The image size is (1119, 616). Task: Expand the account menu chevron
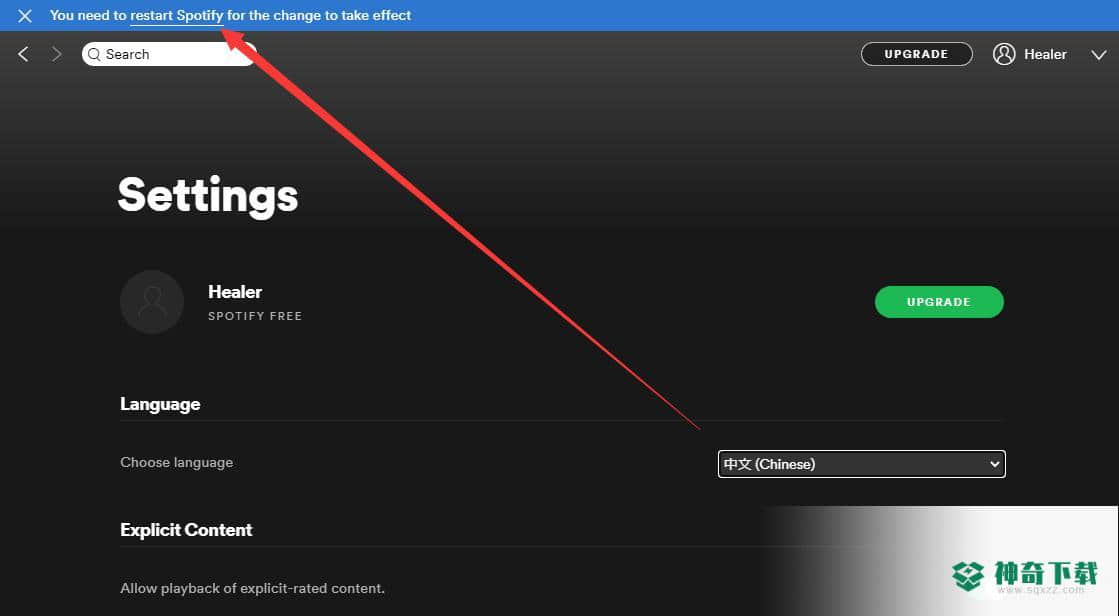1098,55
